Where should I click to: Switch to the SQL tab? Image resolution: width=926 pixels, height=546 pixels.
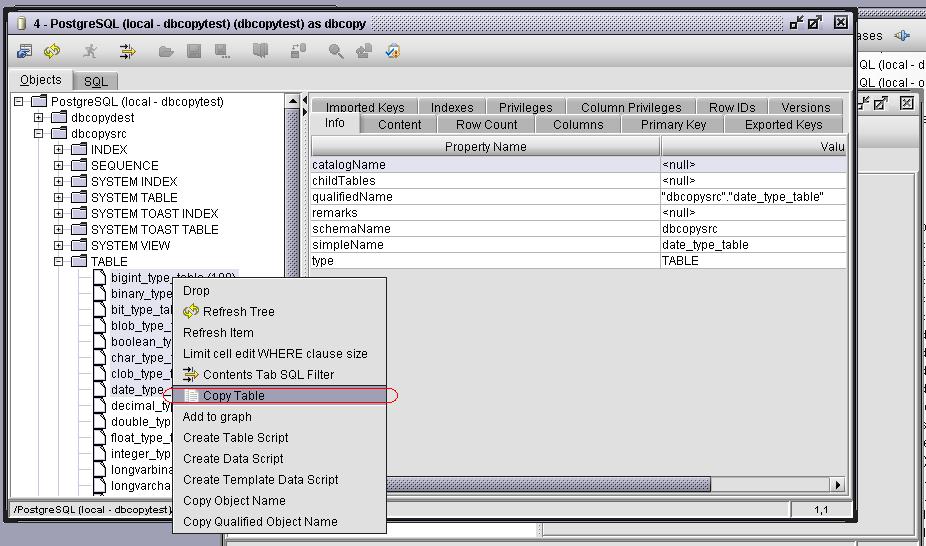click(x=96, y=82)
